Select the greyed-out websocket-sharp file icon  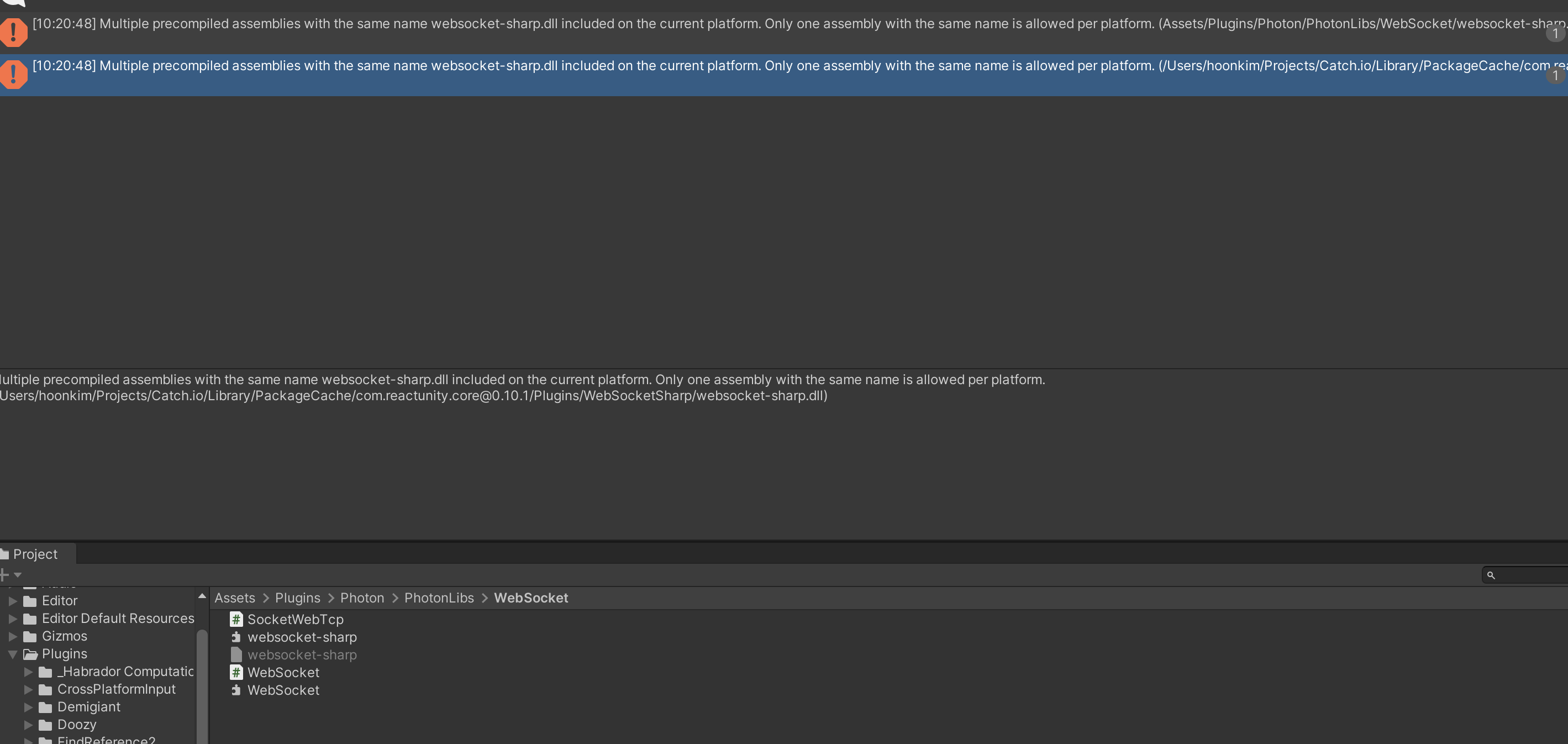pos(236,654)
